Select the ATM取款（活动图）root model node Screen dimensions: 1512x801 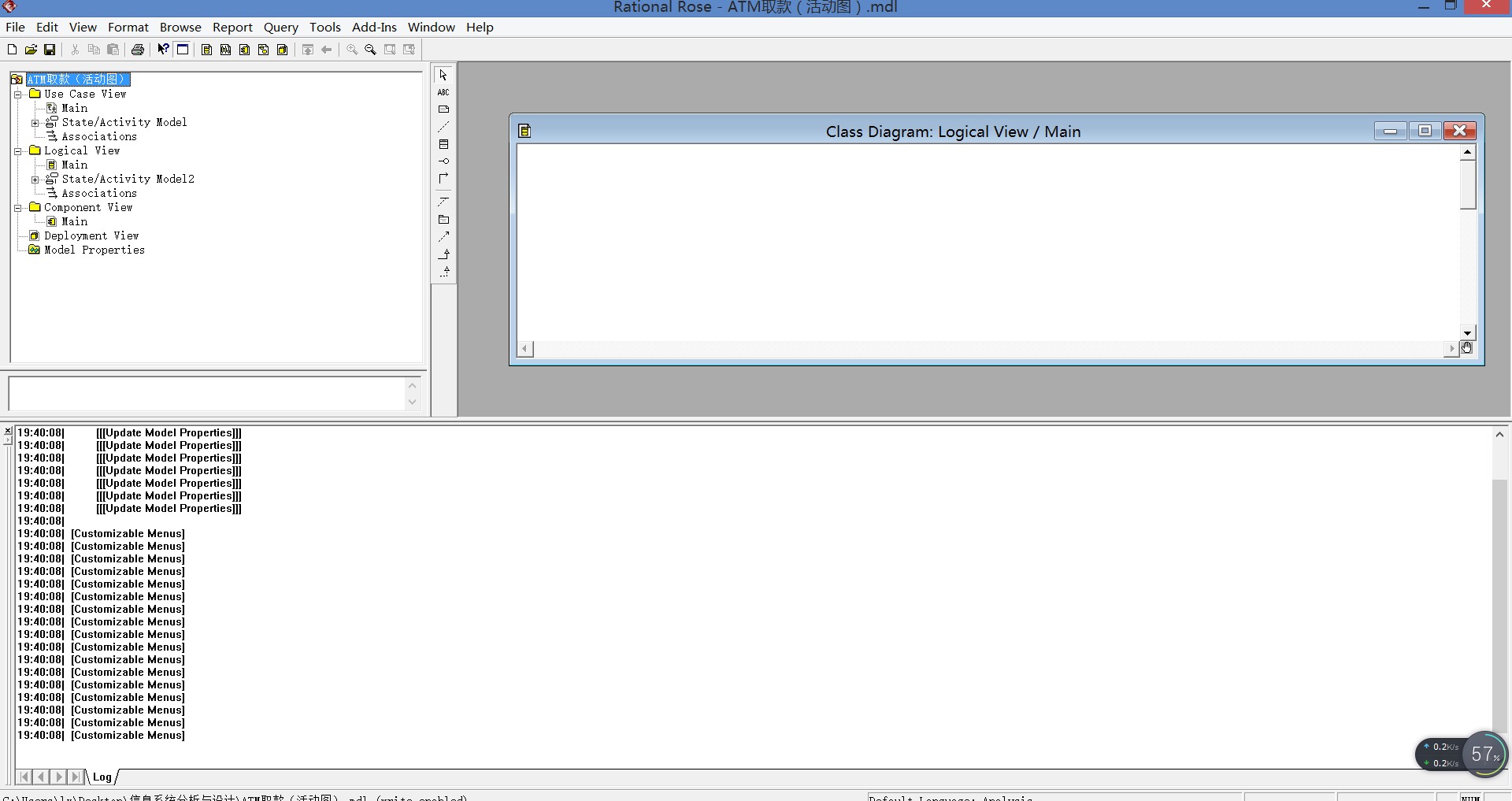click(78, 80)
